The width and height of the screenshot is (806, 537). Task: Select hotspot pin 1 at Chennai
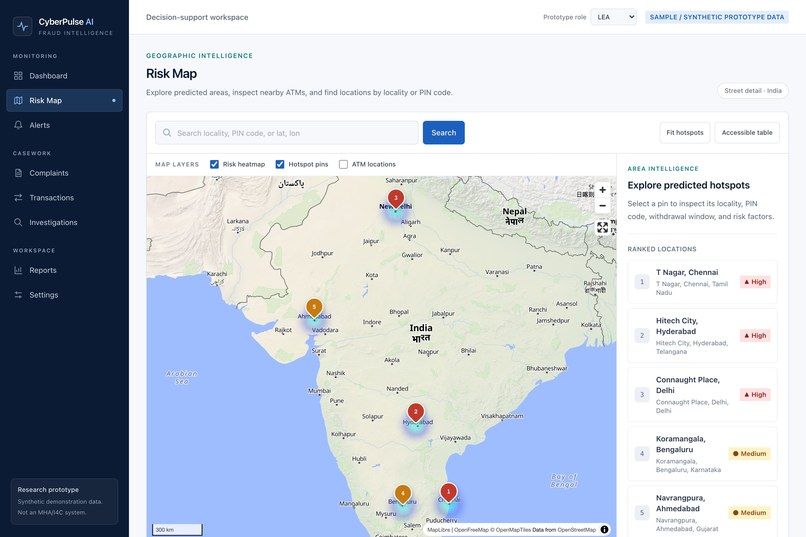[448, 493]
